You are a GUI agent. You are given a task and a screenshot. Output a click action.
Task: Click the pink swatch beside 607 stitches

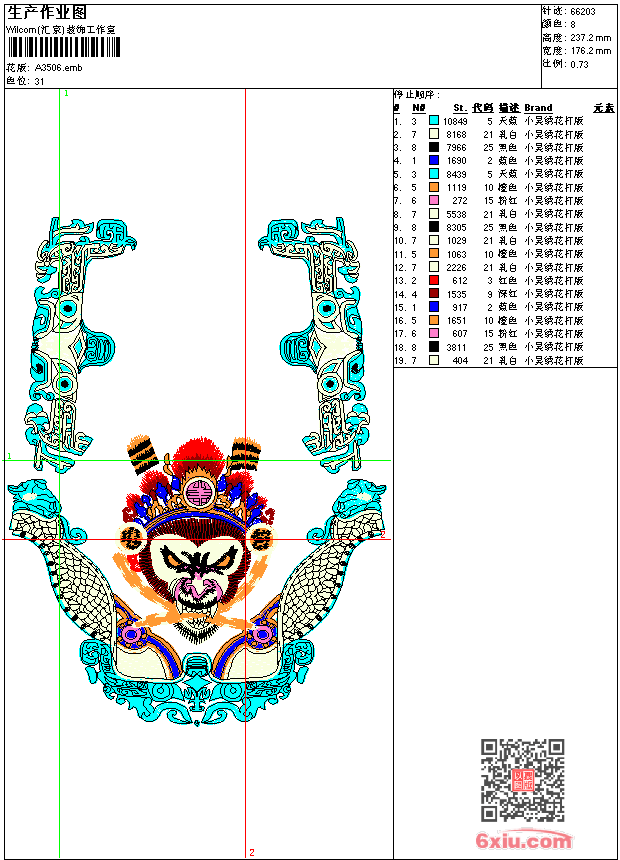[434, 333]
